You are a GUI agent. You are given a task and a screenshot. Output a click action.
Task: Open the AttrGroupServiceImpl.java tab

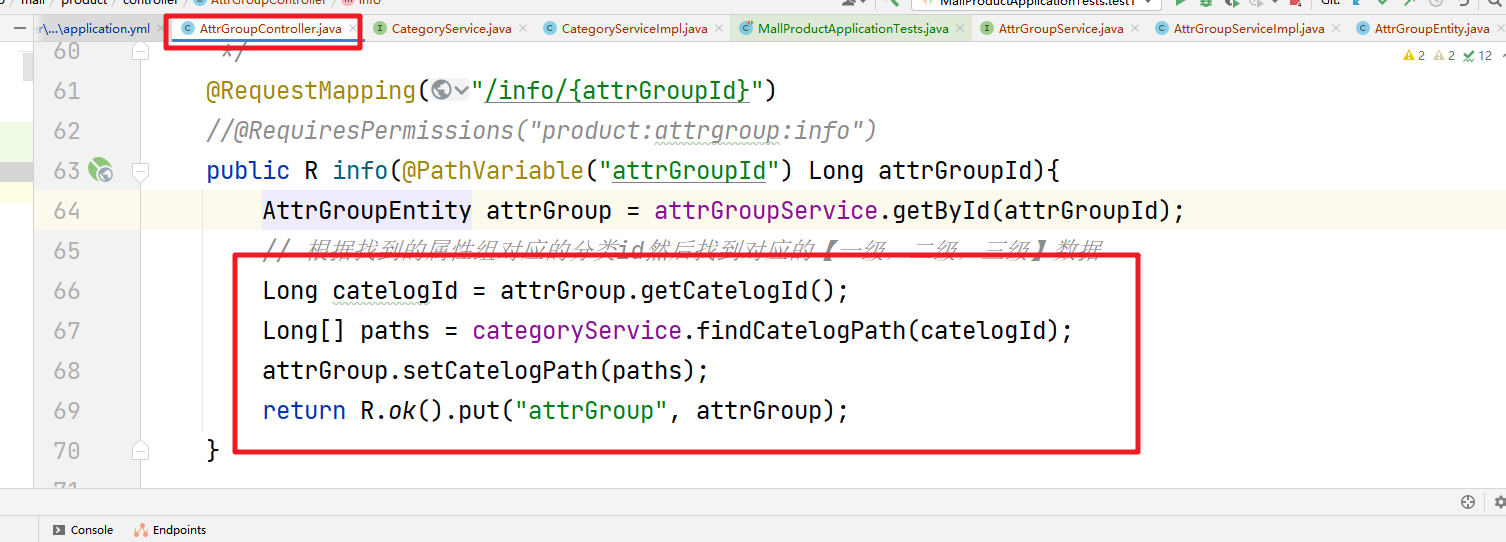coord(1248,29)
